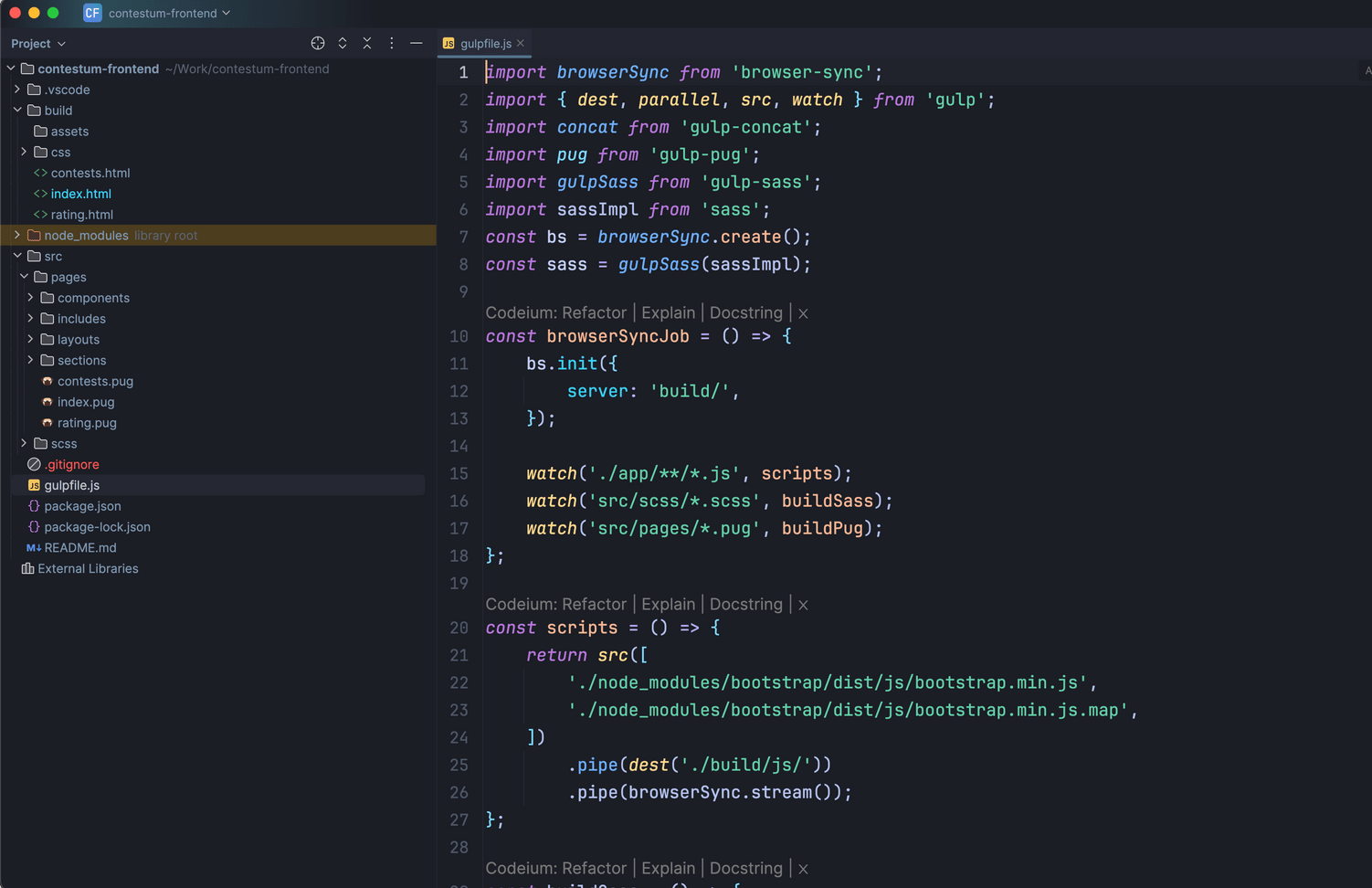The height and width of the screenshot is (888, 1372).
Task: Click Refactor above scripts function
Action: click(594, 604)
